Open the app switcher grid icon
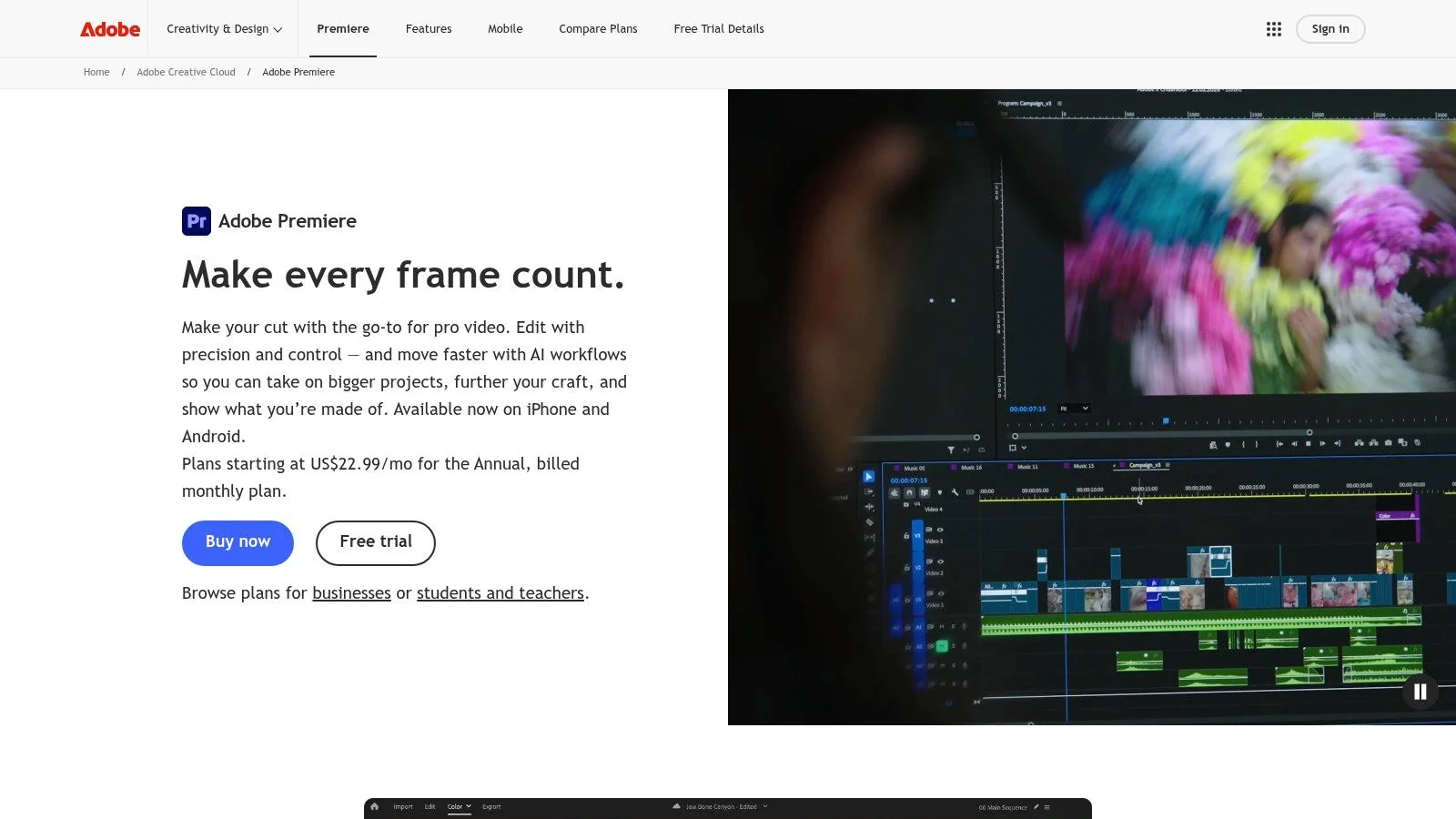Screen dimensions: 1456x819 pos(1274,29)
